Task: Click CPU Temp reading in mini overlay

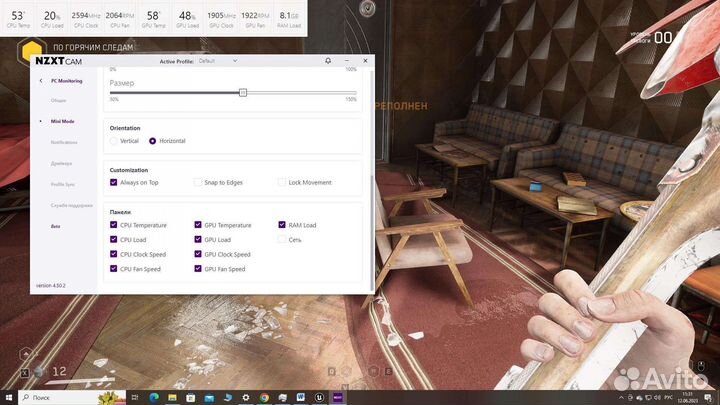Action: pyautogui.click(x=18, y=19)
